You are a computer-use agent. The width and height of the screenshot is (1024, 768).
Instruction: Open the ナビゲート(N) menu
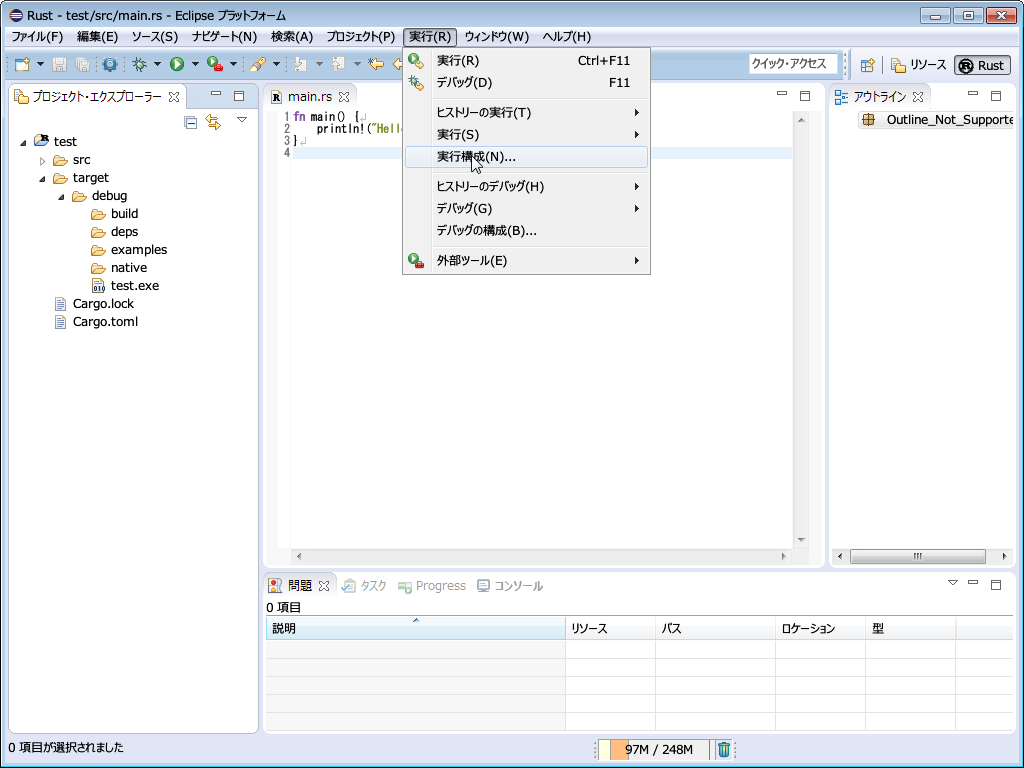[x=224, y=37]
